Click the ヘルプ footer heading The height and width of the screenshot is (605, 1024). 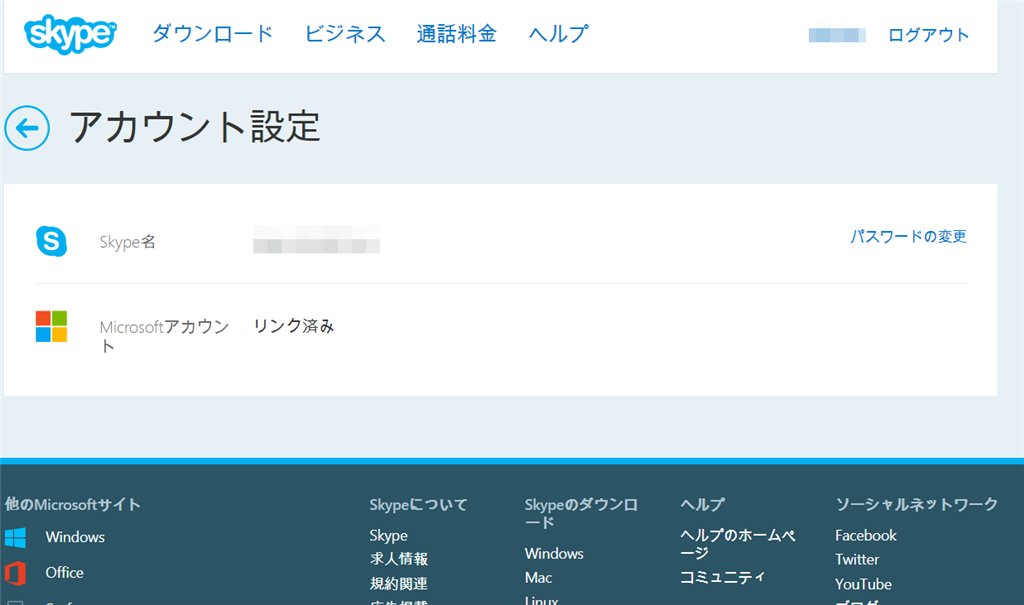click(x=703, y=504)
